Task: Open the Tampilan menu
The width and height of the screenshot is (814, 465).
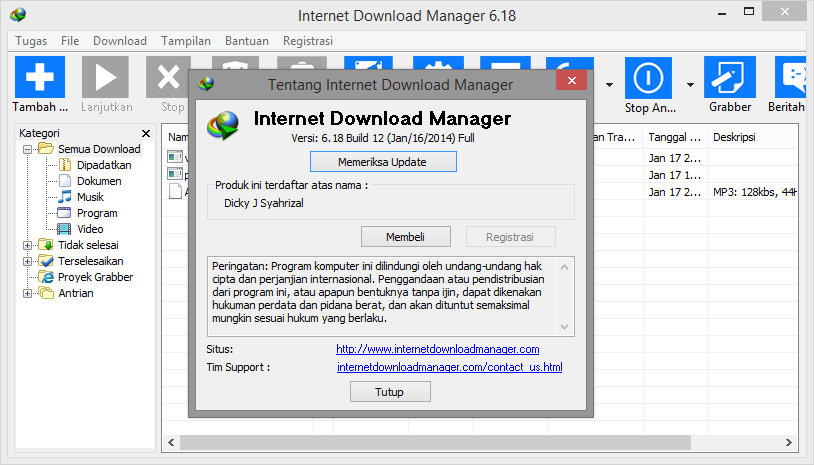Action: click(x=186, y=41)
